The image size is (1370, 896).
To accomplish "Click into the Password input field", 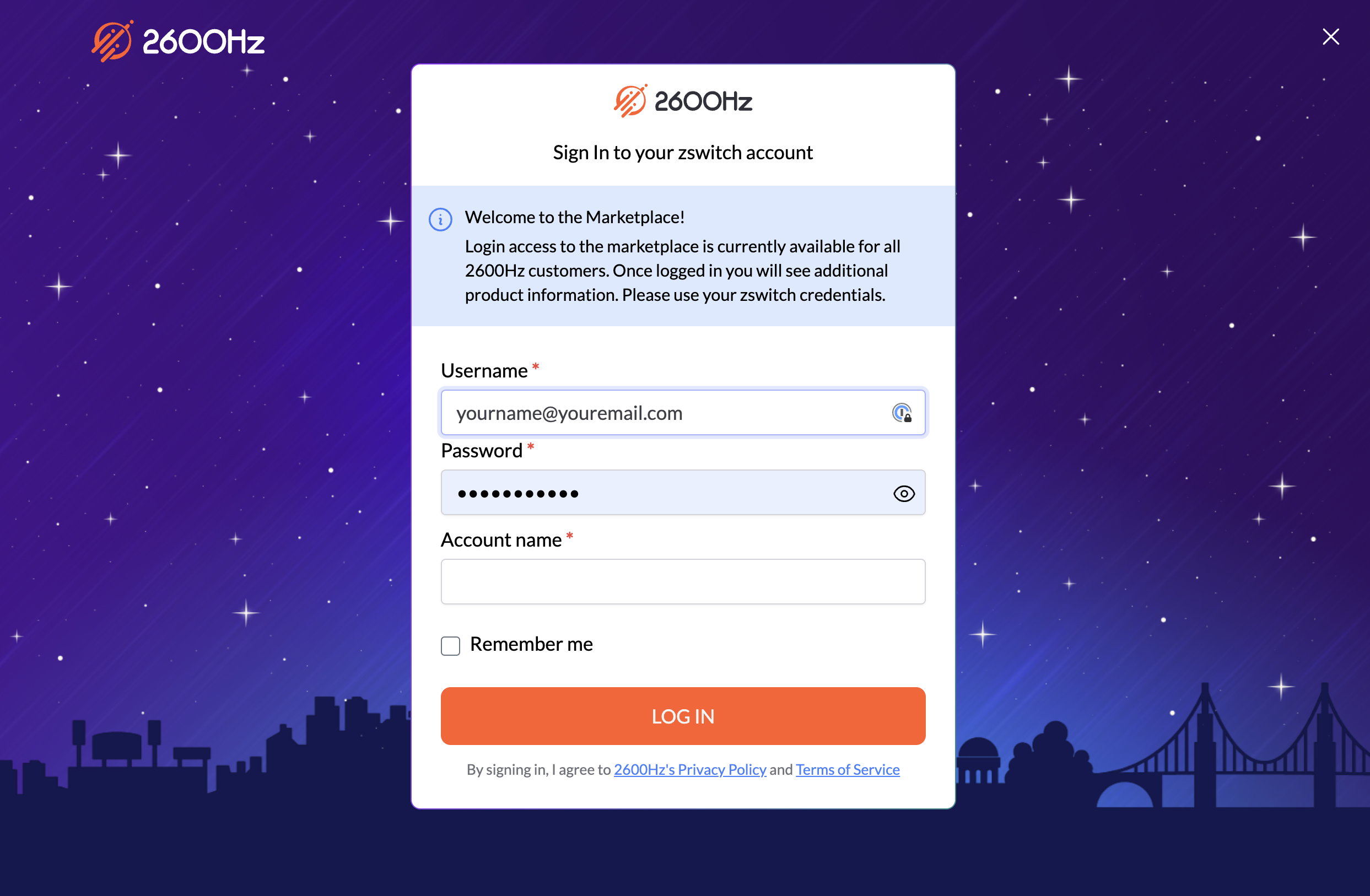I will click(x=683, y=493).
